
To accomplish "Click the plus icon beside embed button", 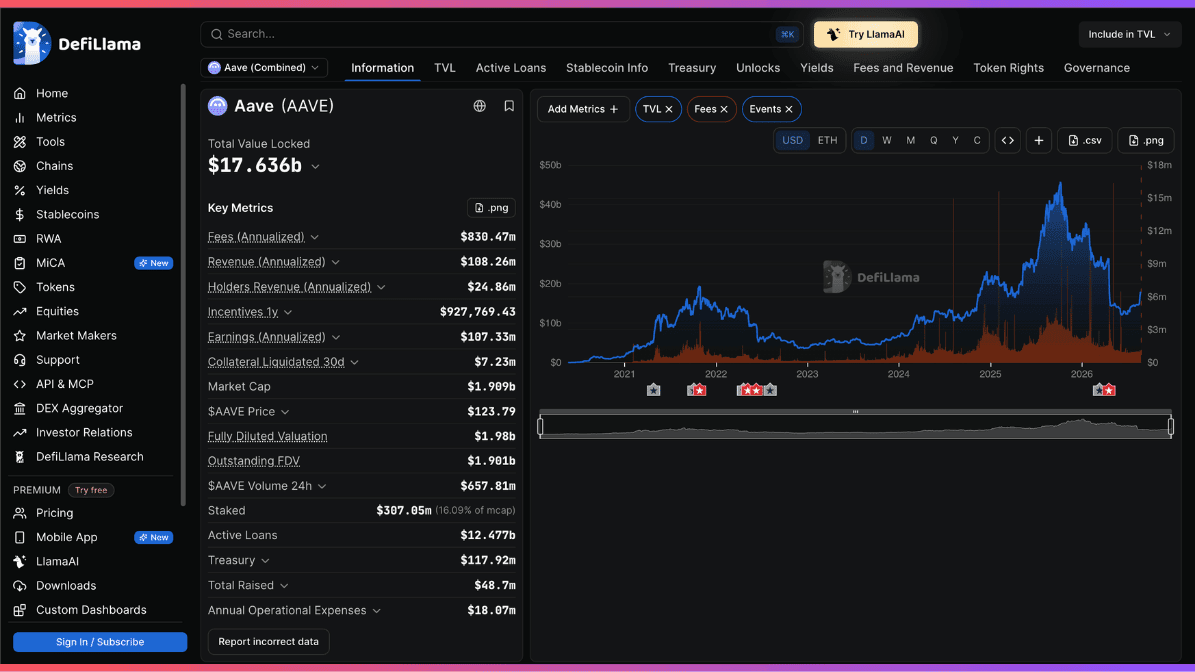I will pos(1039,140).
